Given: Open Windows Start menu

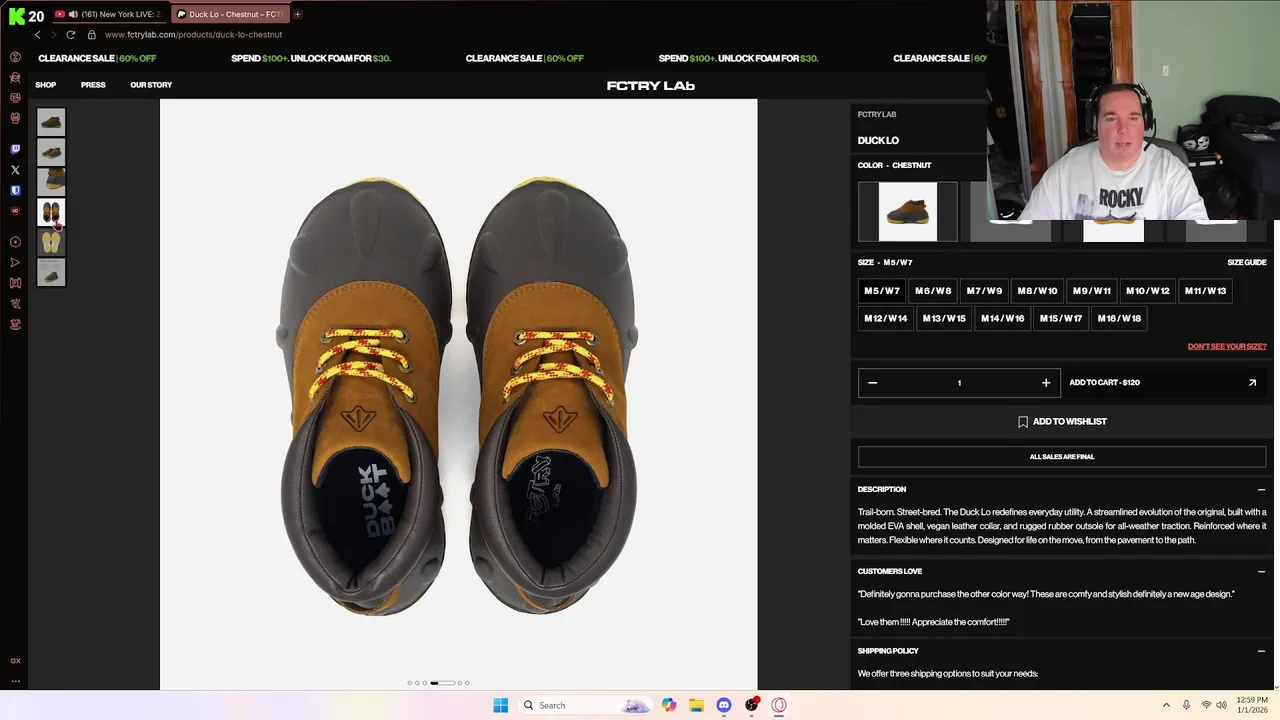Looking at the screenshot, I should click(x=501, y=705).
